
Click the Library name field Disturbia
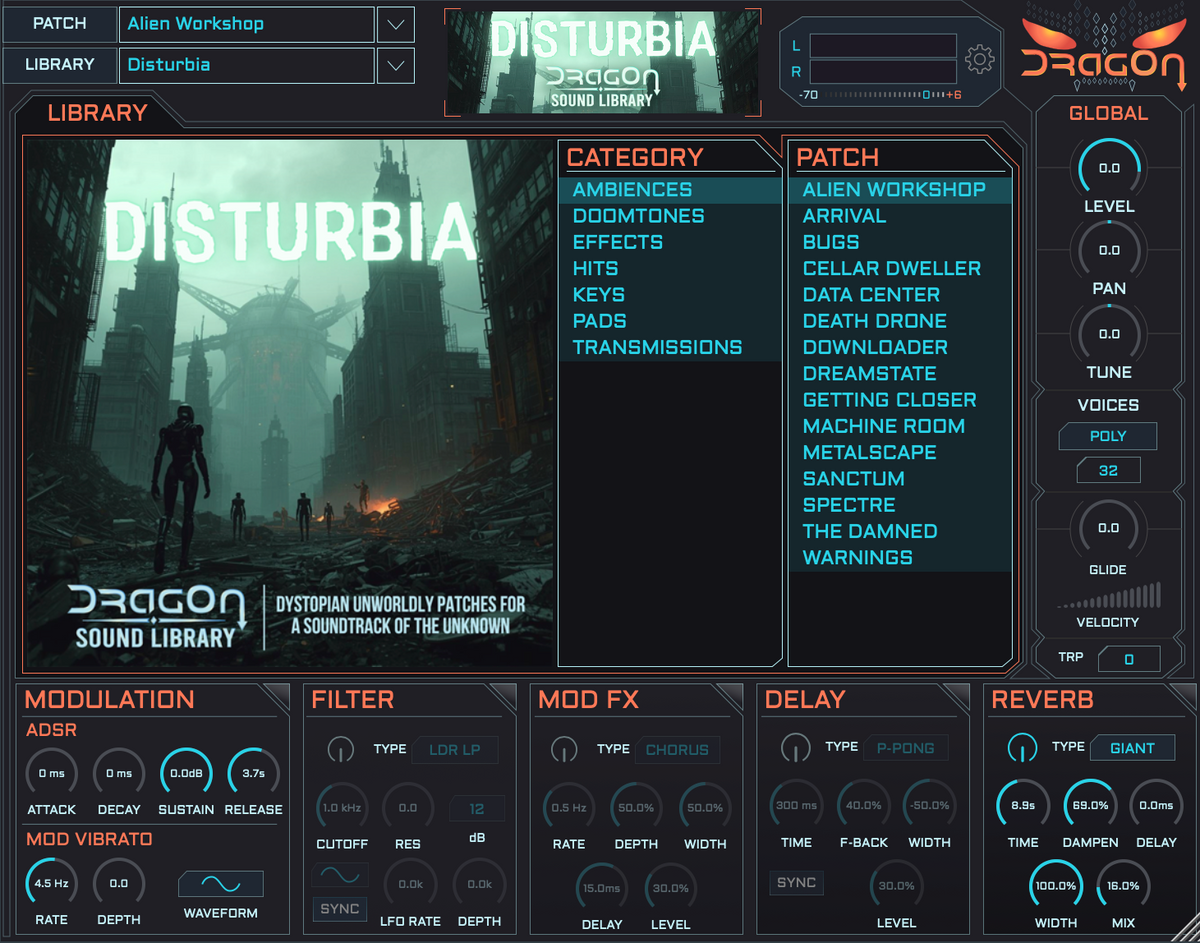pos(246,65)
